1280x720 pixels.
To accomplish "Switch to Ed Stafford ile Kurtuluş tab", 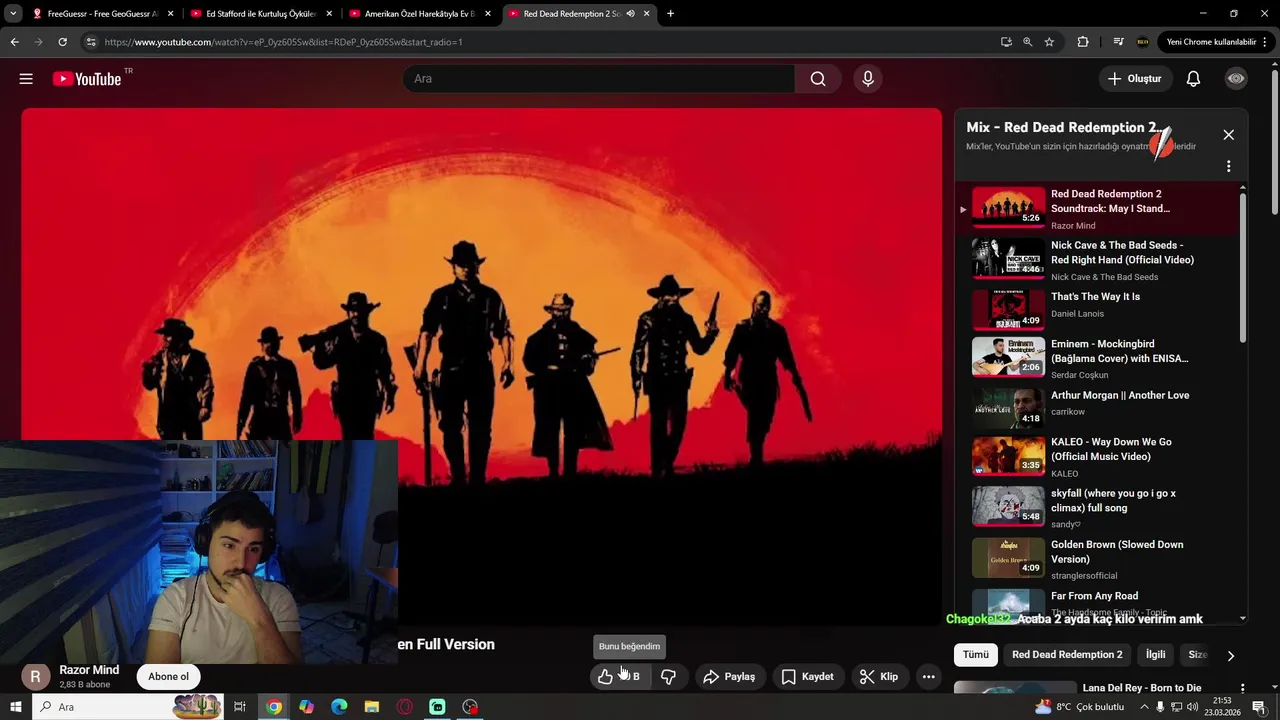I will (261, 14).
